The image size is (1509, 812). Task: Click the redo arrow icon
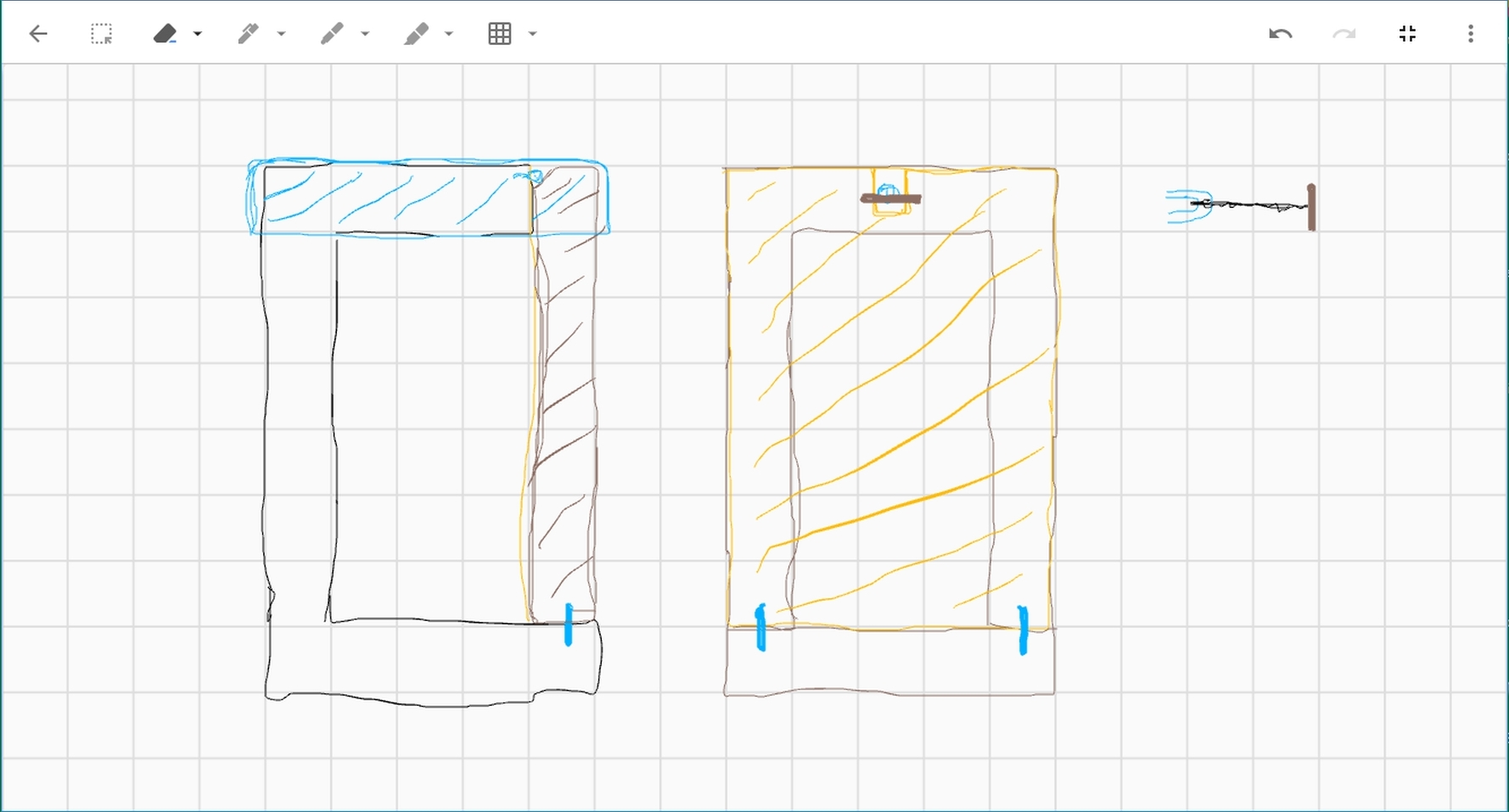point(1344,34)
